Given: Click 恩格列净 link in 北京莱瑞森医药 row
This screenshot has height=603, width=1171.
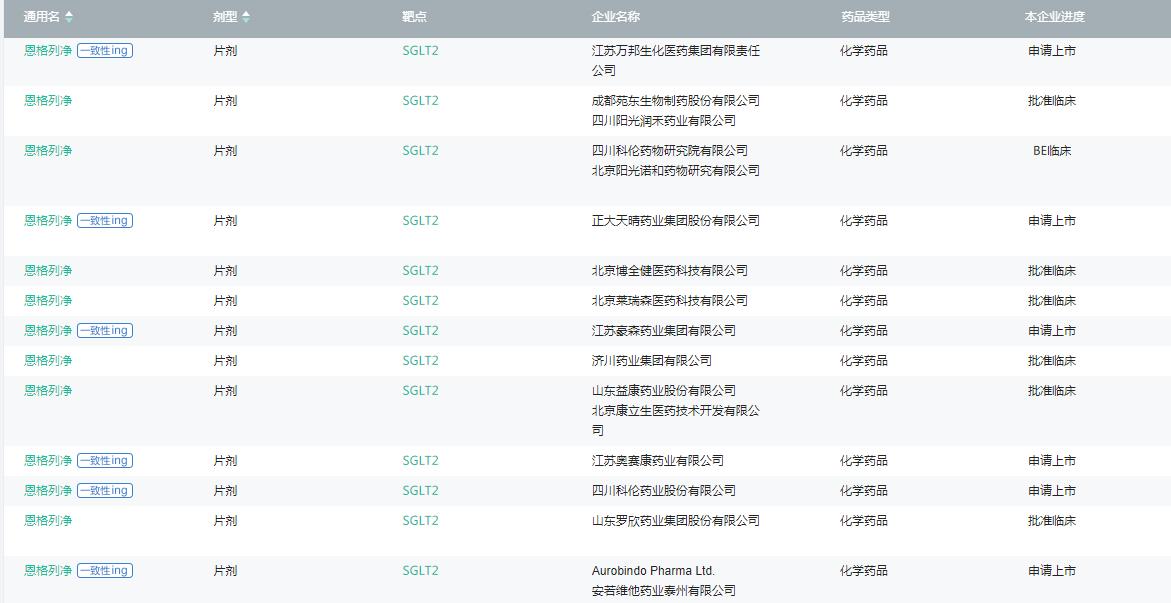Looking at the screenshot, I should pos(48,301).
